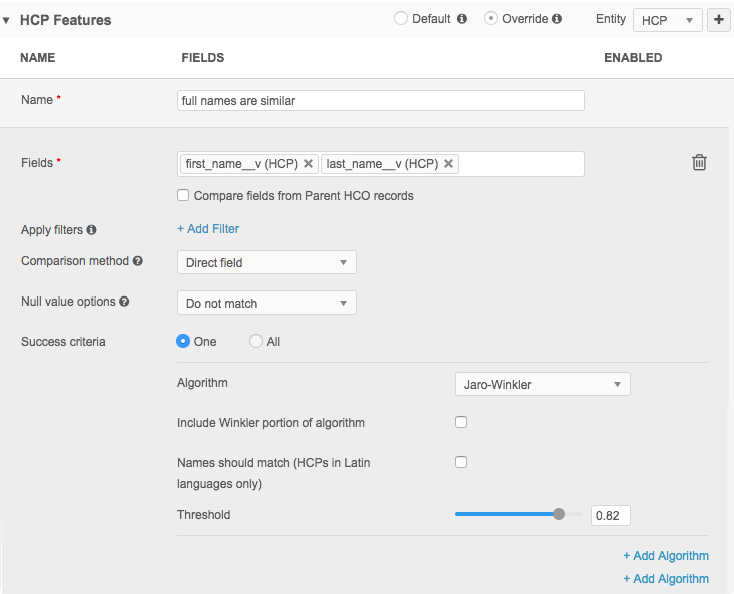Delete the feature with the trash icon

[699, 163]
